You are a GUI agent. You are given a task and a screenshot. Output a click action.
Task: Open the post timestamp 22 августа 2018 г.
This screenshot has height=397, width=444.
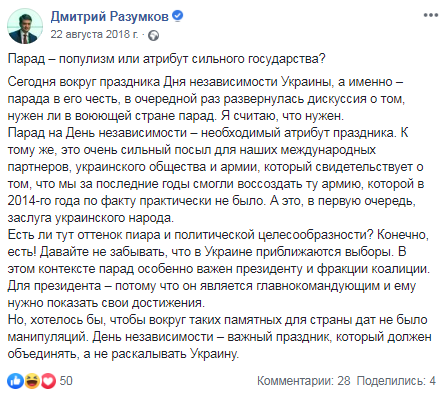(x=94, y=34)
